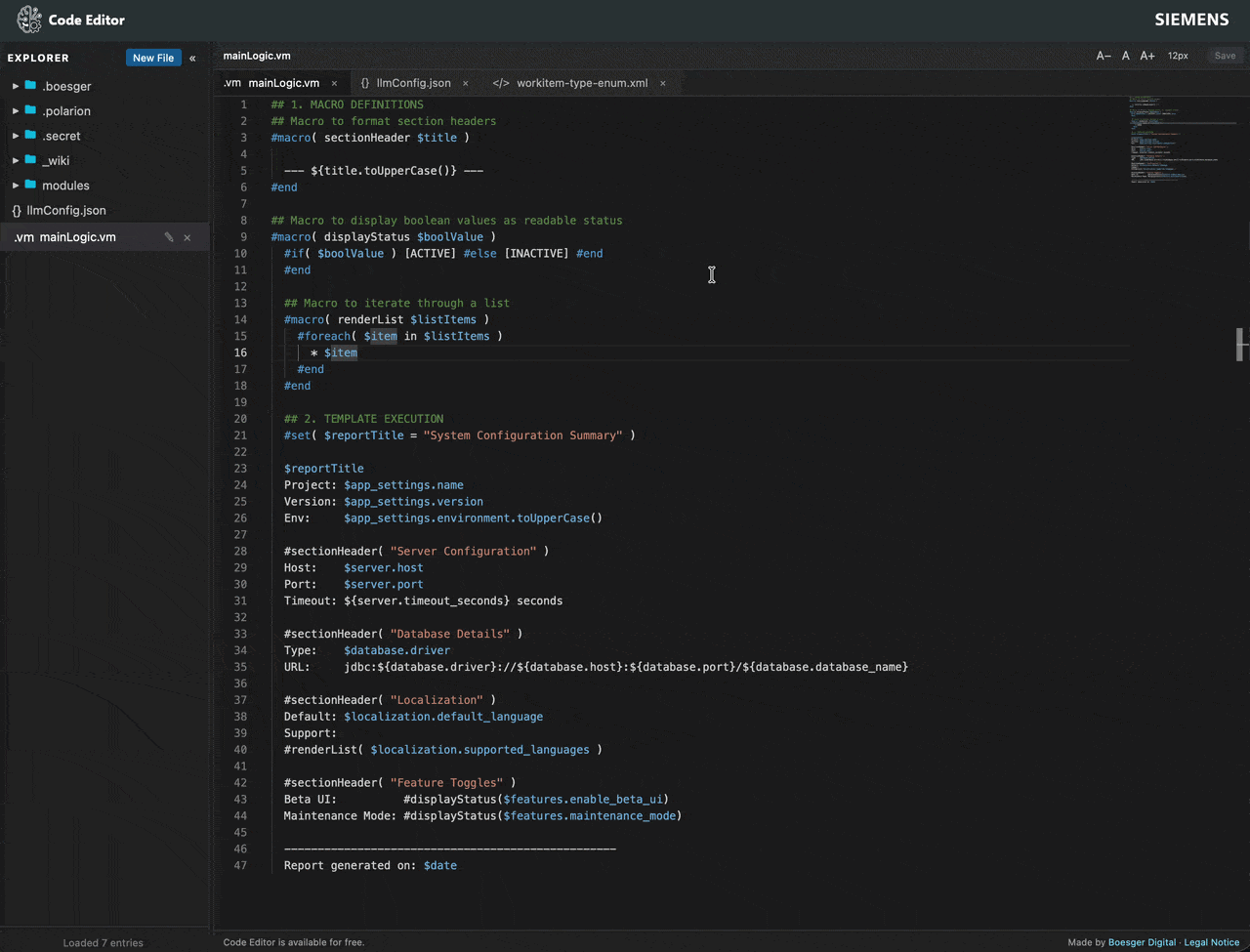Increase font size with the A+ icon
Screen dimensions: 1250x952
1147,57
